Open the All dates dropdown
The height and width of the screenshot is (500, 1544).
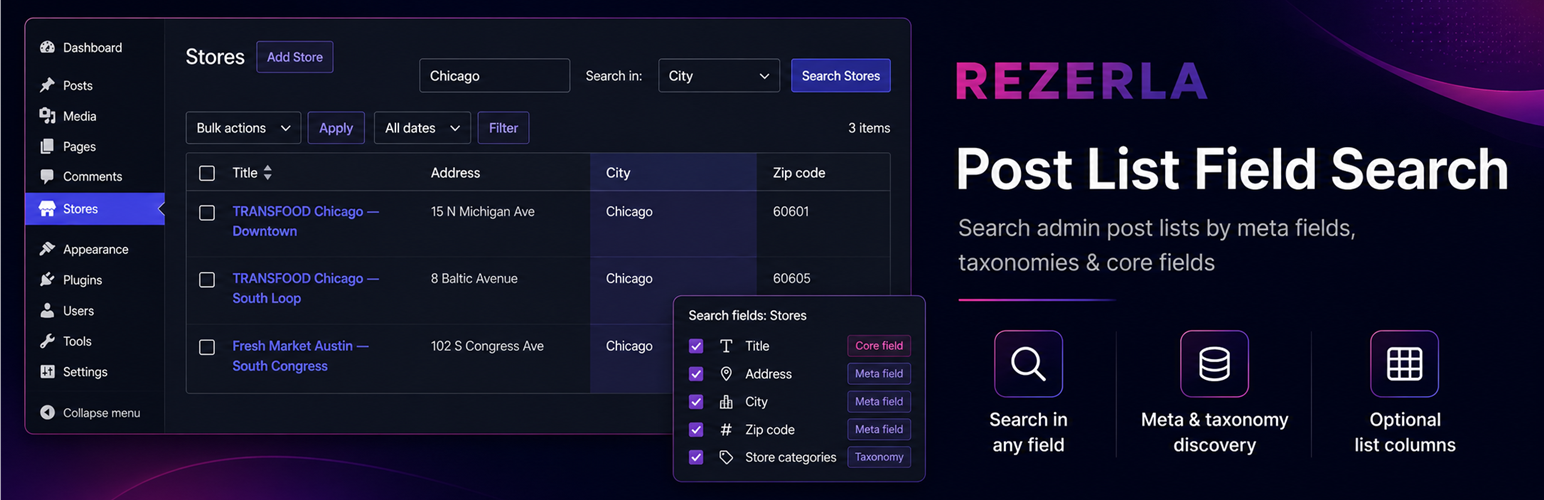tap(422, 128)
